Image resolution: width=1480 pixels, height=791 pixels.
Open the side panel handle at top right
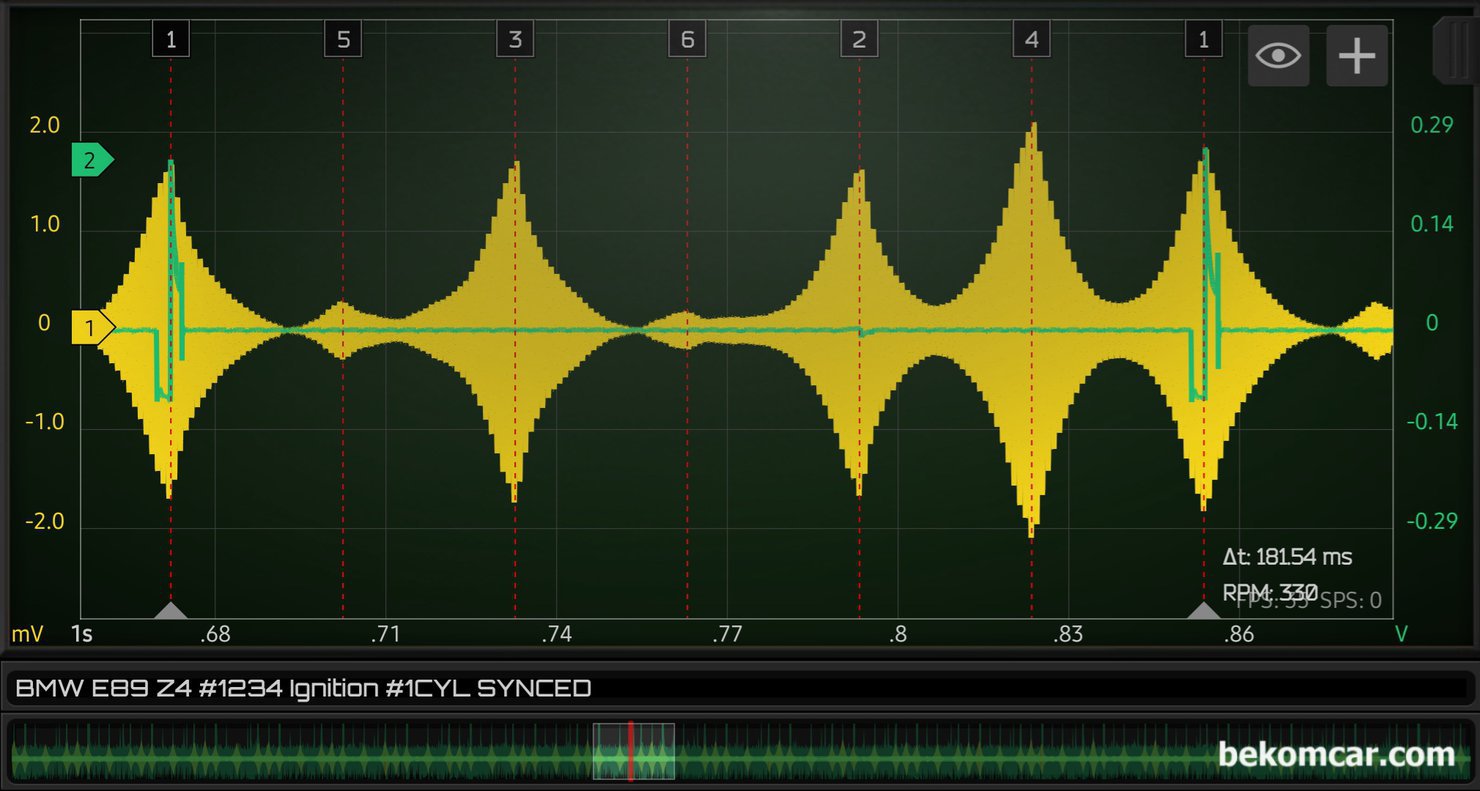pos(1453,49)
